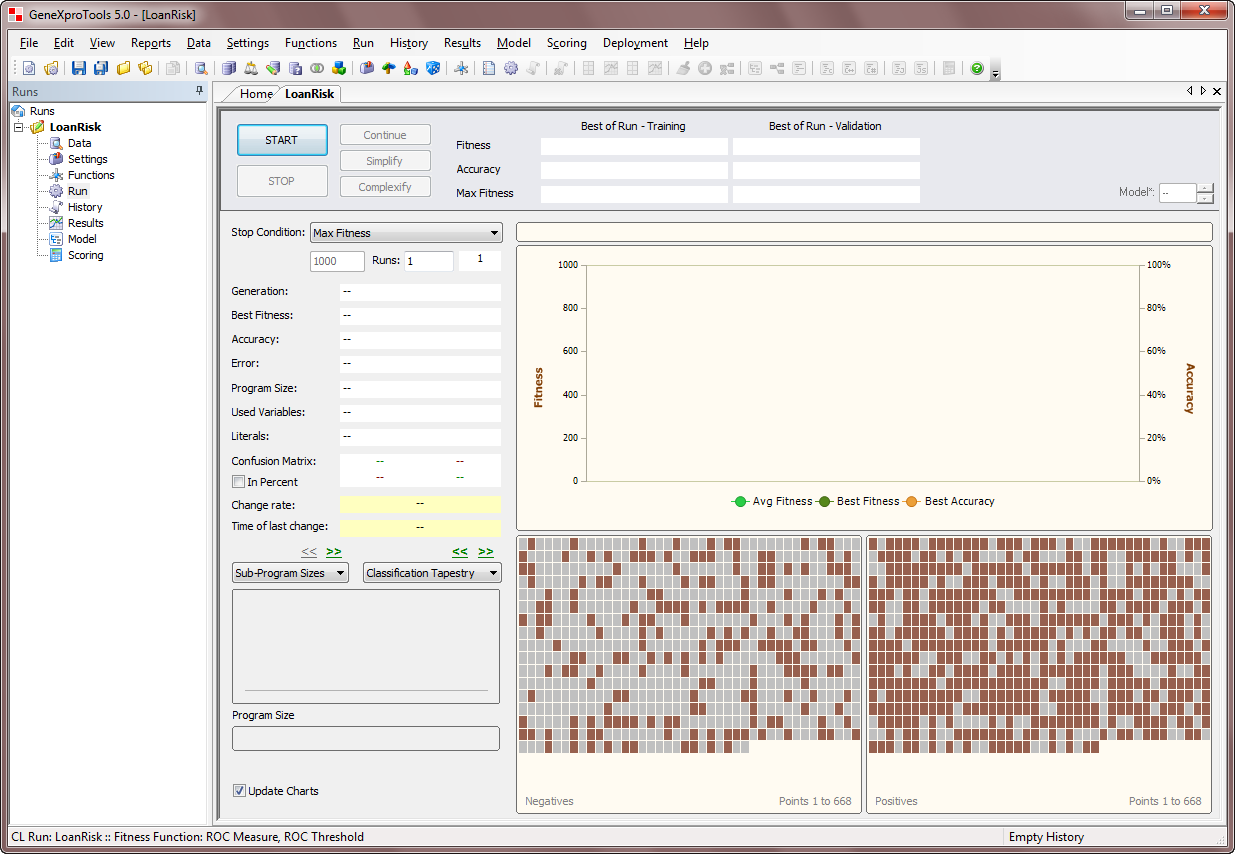Image resolution: width=1235 pixels, height=854 pixels.
Task: Click the Max Fitness value field showing 1000
Action: (337, 261)
